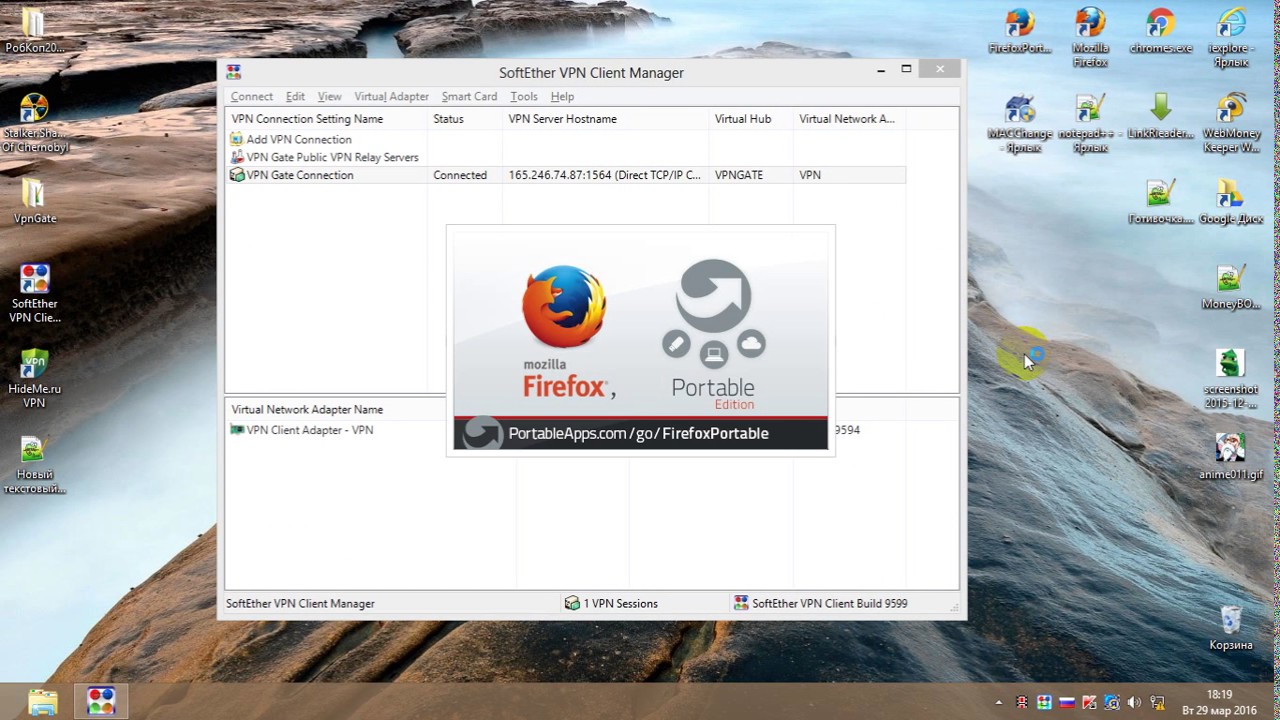The width and height of the screenshot is (1280, 720).
Task: Click the Connected status cell
Action: coord(460,175)
